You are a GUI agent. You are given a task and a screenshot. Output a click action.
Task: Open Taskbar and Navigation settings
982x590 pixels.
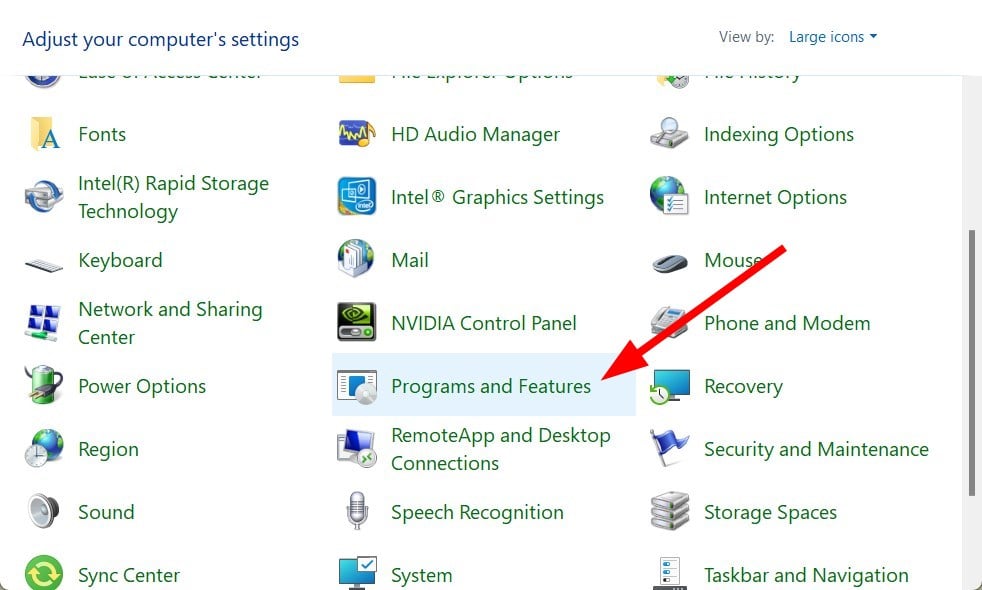806,575
